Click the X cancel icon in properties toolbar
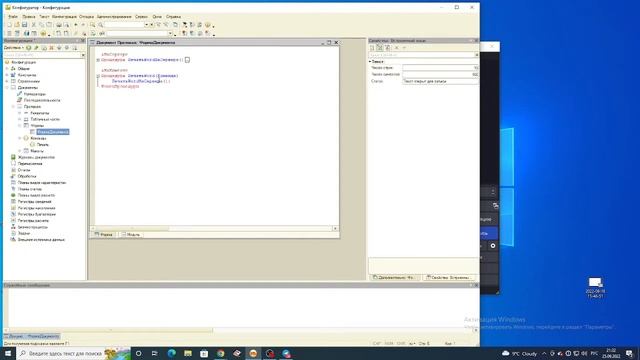 tap(396, 48)
